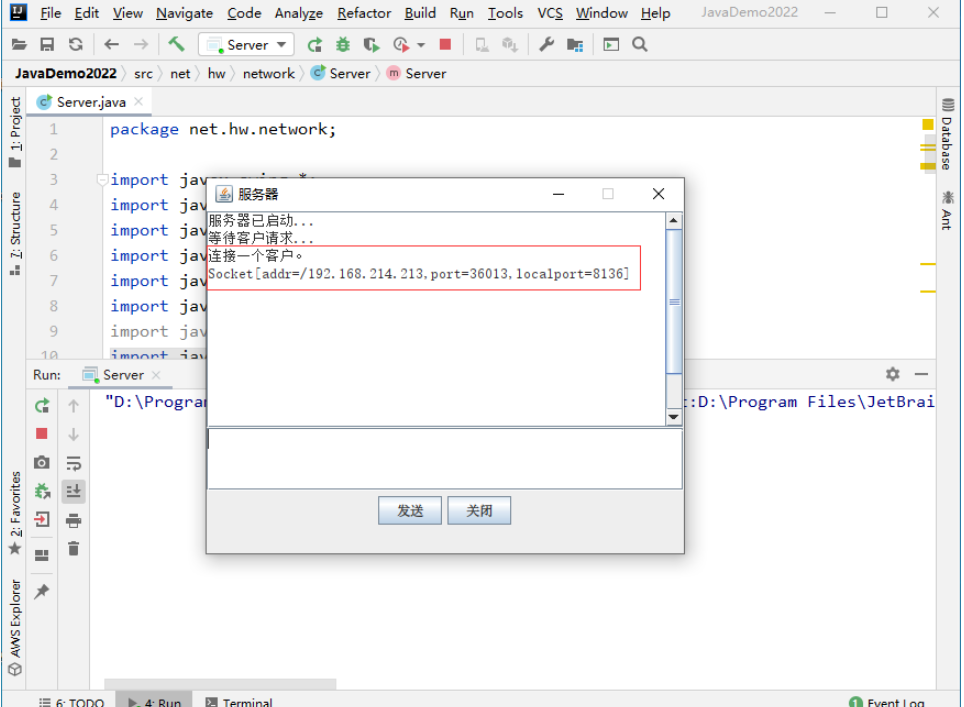Click yellow warning indicator atop editor

click(928, 124)
